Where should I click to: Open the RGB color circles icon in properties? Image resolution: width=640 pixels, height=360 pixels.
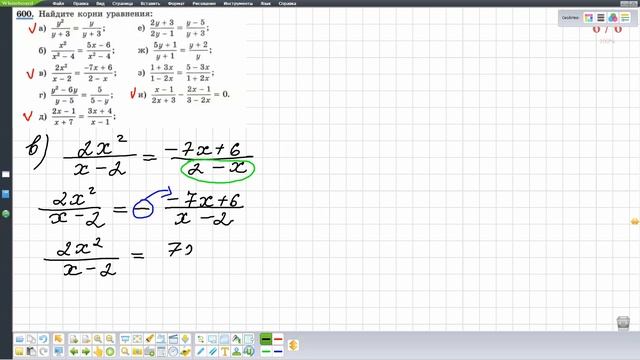pyautogui.click(x=613, y=18)
